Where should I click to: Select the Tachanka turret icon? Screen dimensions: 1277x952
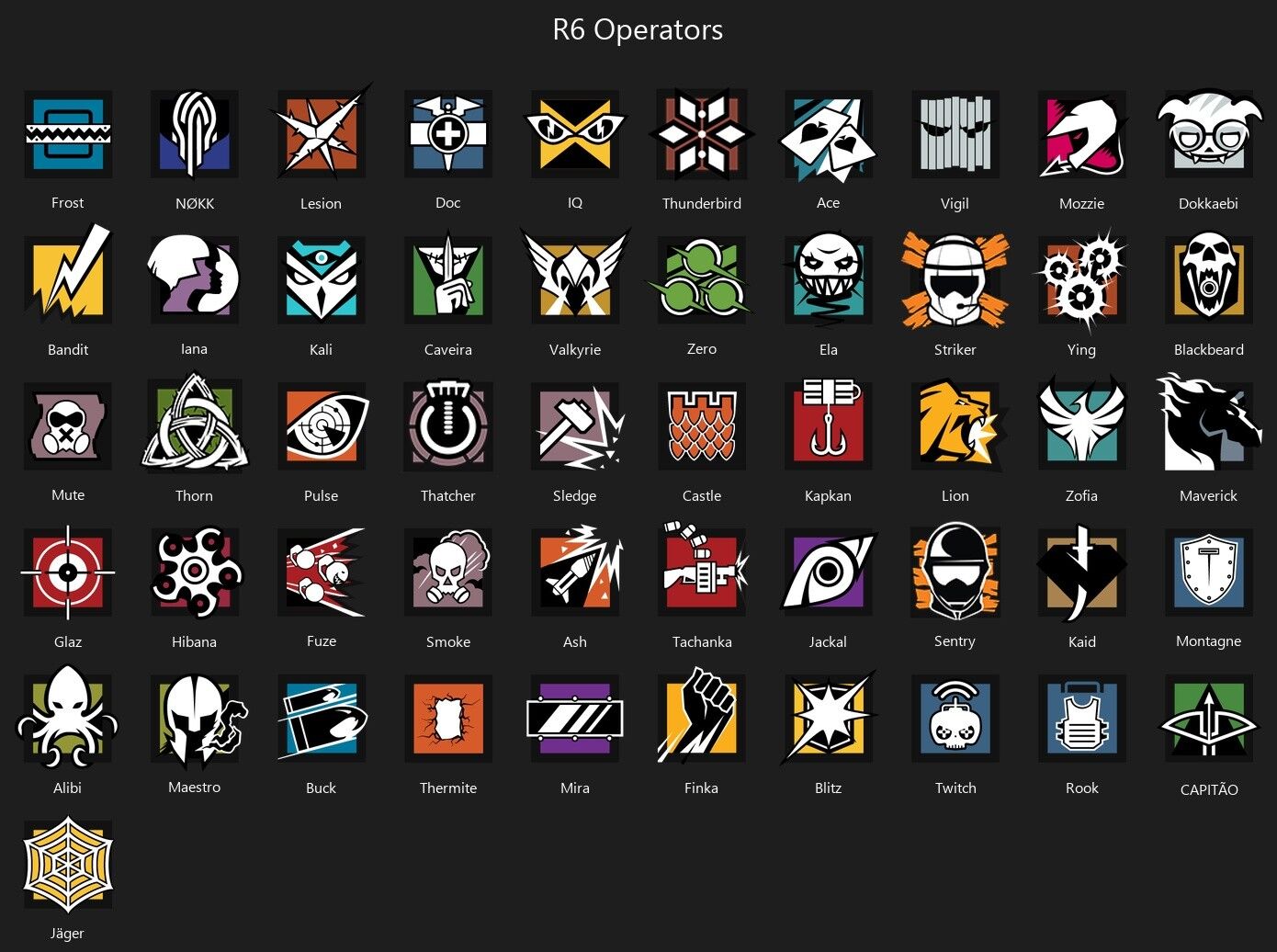(704, 570)
